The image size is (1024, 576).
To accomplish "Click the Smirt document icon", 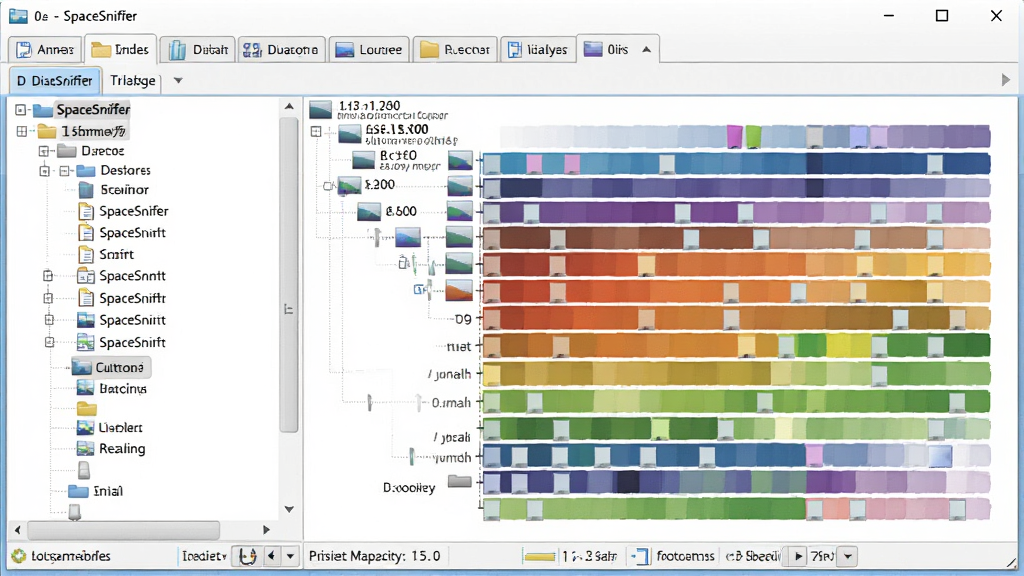I will pos(86,254).
